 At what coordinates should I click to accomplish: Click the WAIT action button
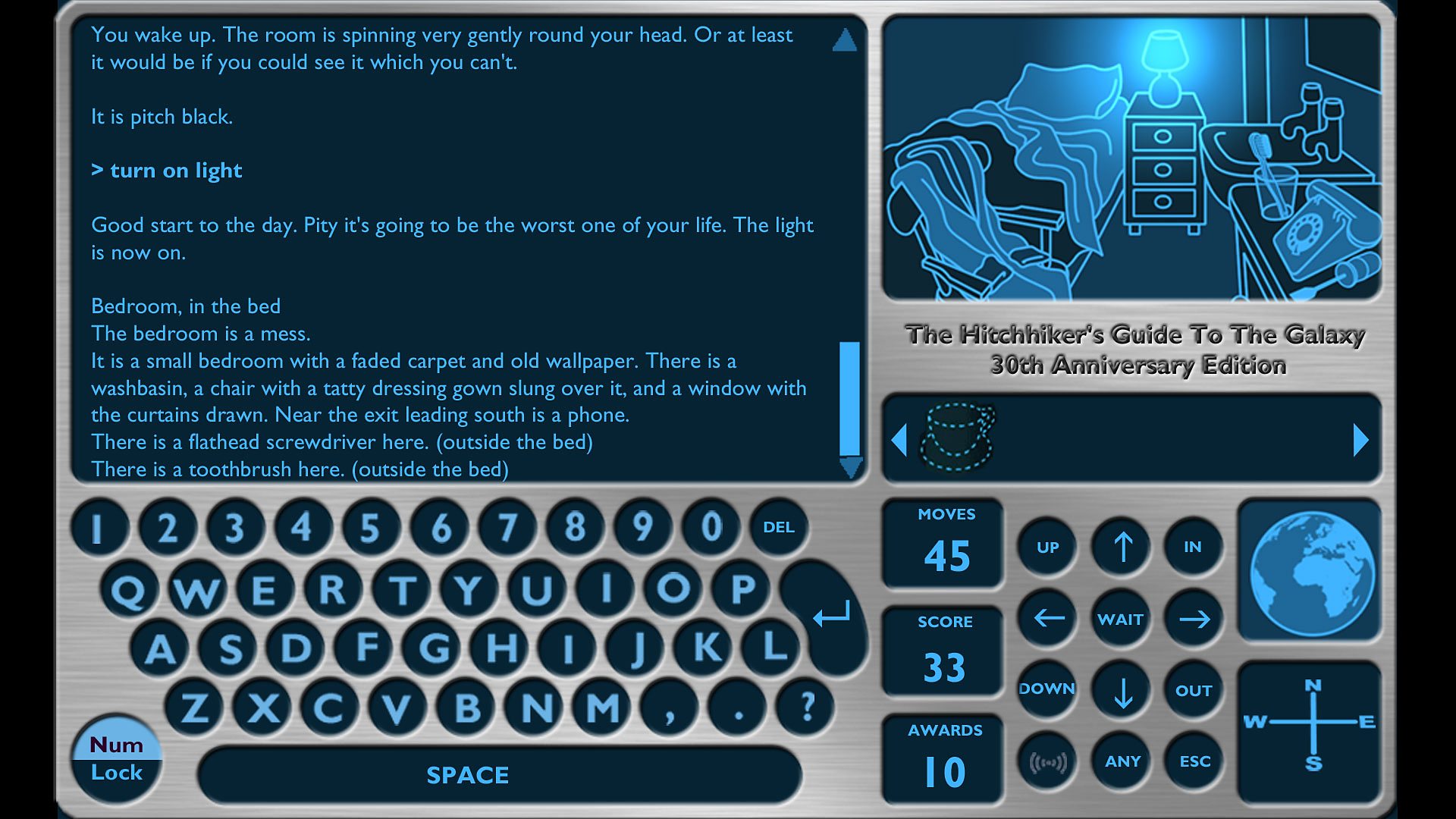point(1119,618)
